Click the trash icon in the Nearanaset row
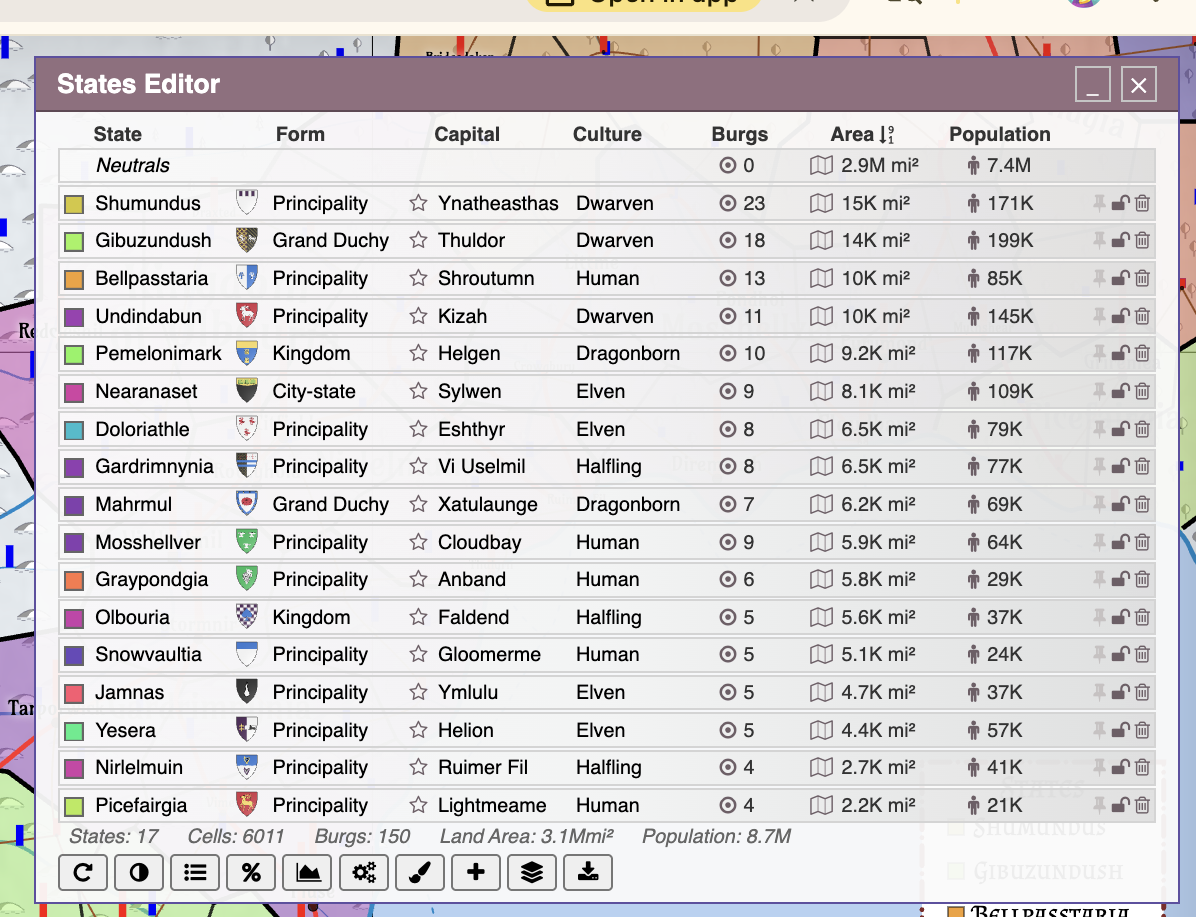 click(1142, 391)
